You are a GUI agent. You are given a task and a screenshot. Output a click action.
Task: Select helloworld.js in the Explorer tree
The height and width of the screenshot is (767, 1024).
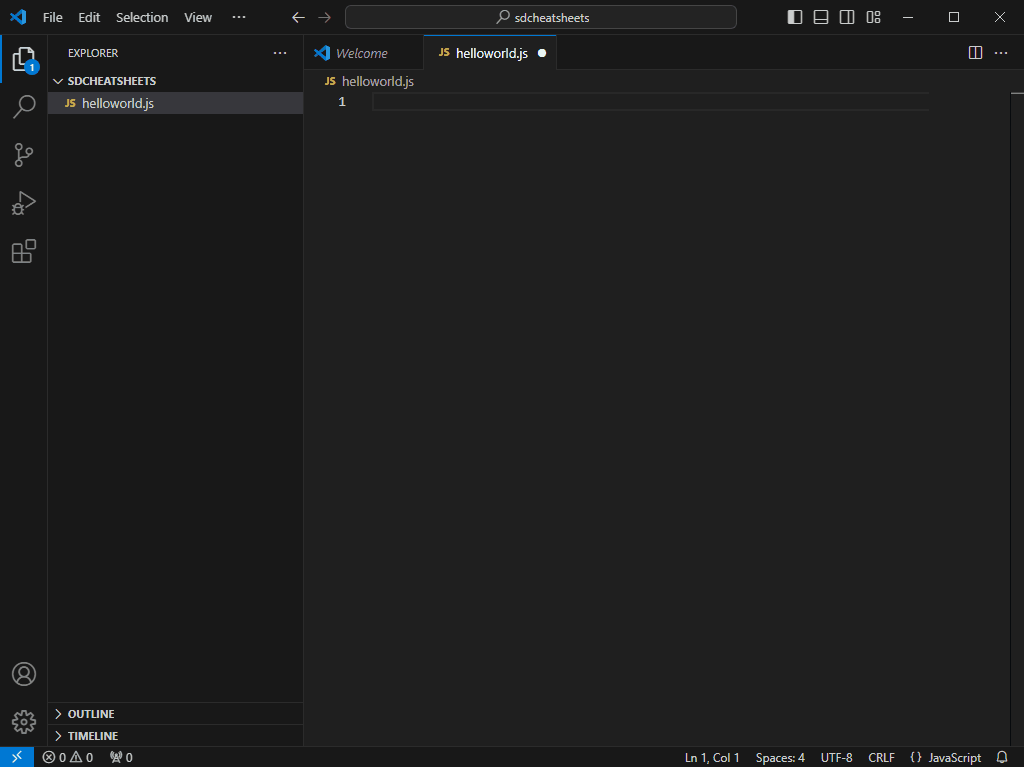click(x=176, y=103)
